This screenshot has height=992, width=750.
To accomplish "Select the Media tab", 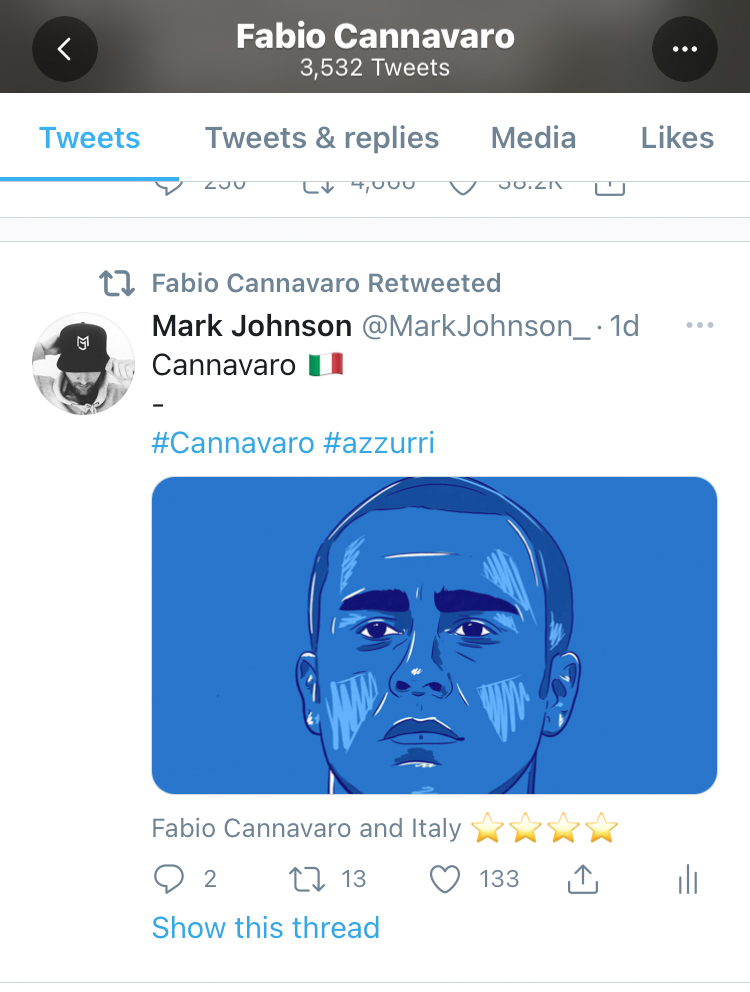I will (x=534, y=138).
